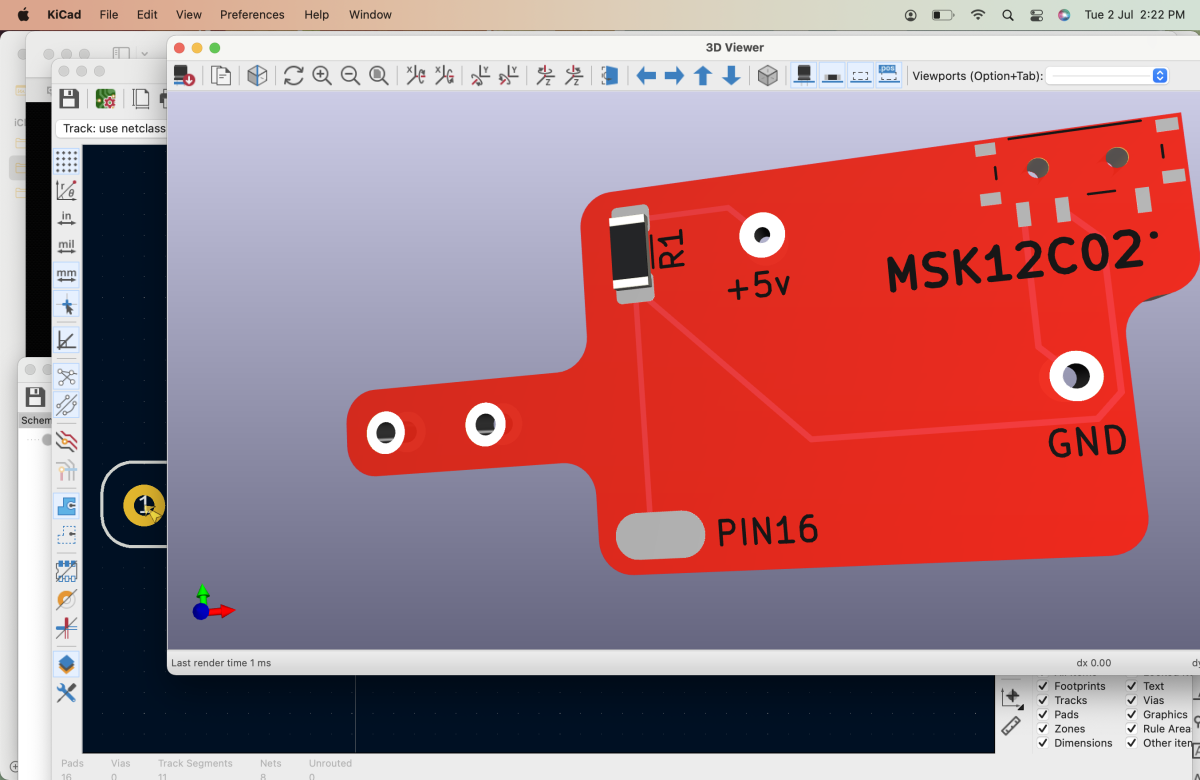Open the Window menu
Image resolution: width=1200 pixels, height=780 pixels.
tap(370, 15)
